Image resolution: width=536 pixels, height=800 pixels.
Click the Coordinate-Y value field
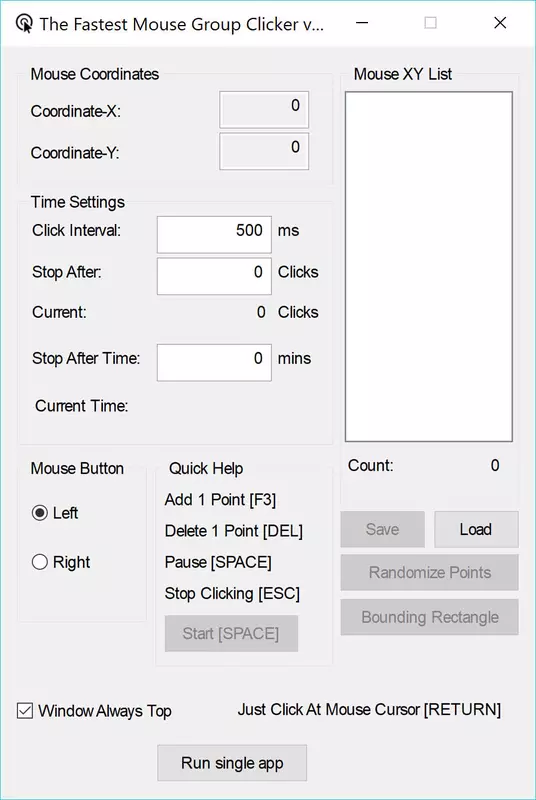pos(264,152)
